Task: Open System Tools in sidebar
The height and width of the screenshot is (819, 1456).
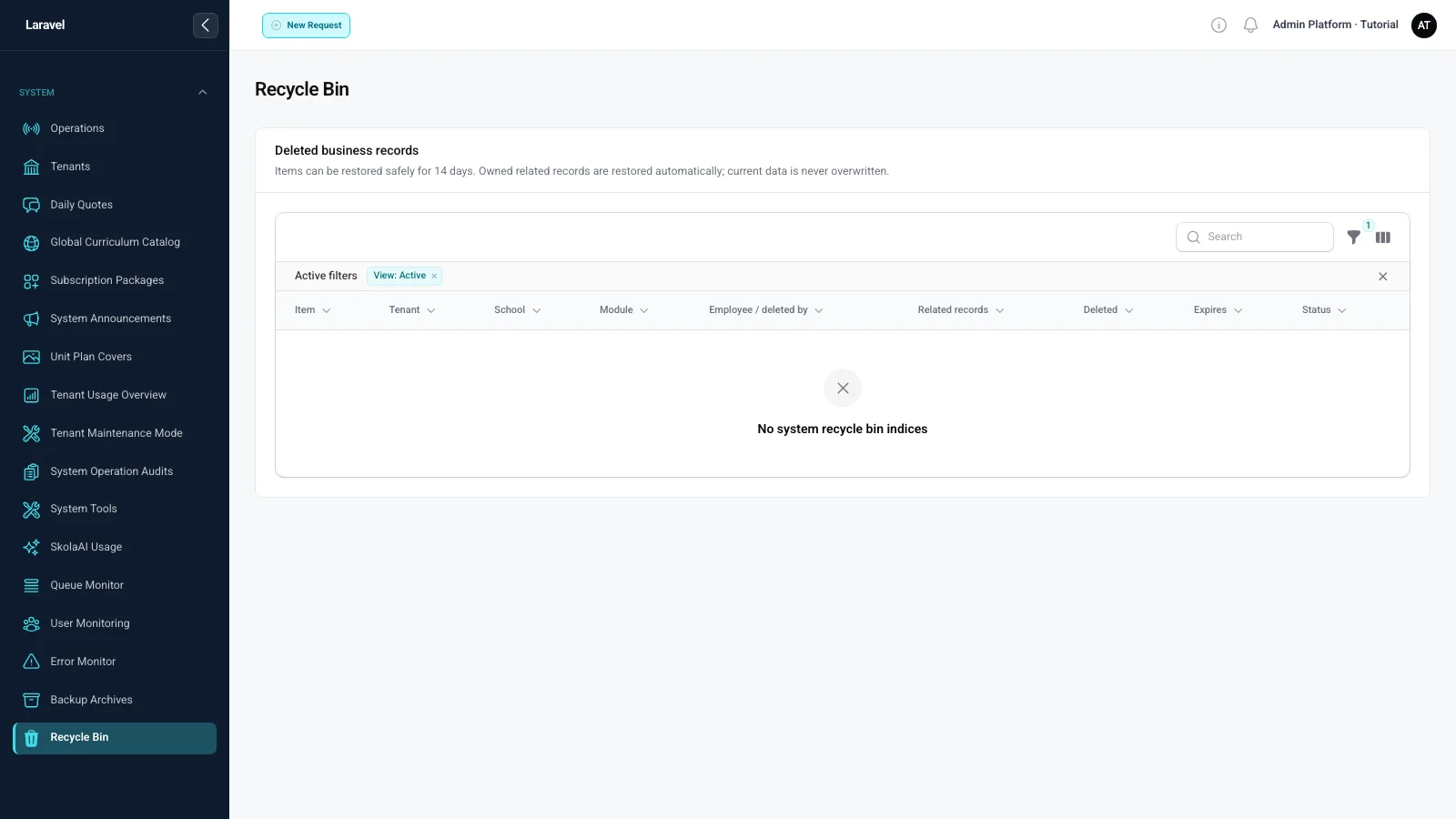Action: tap(115, 510)
